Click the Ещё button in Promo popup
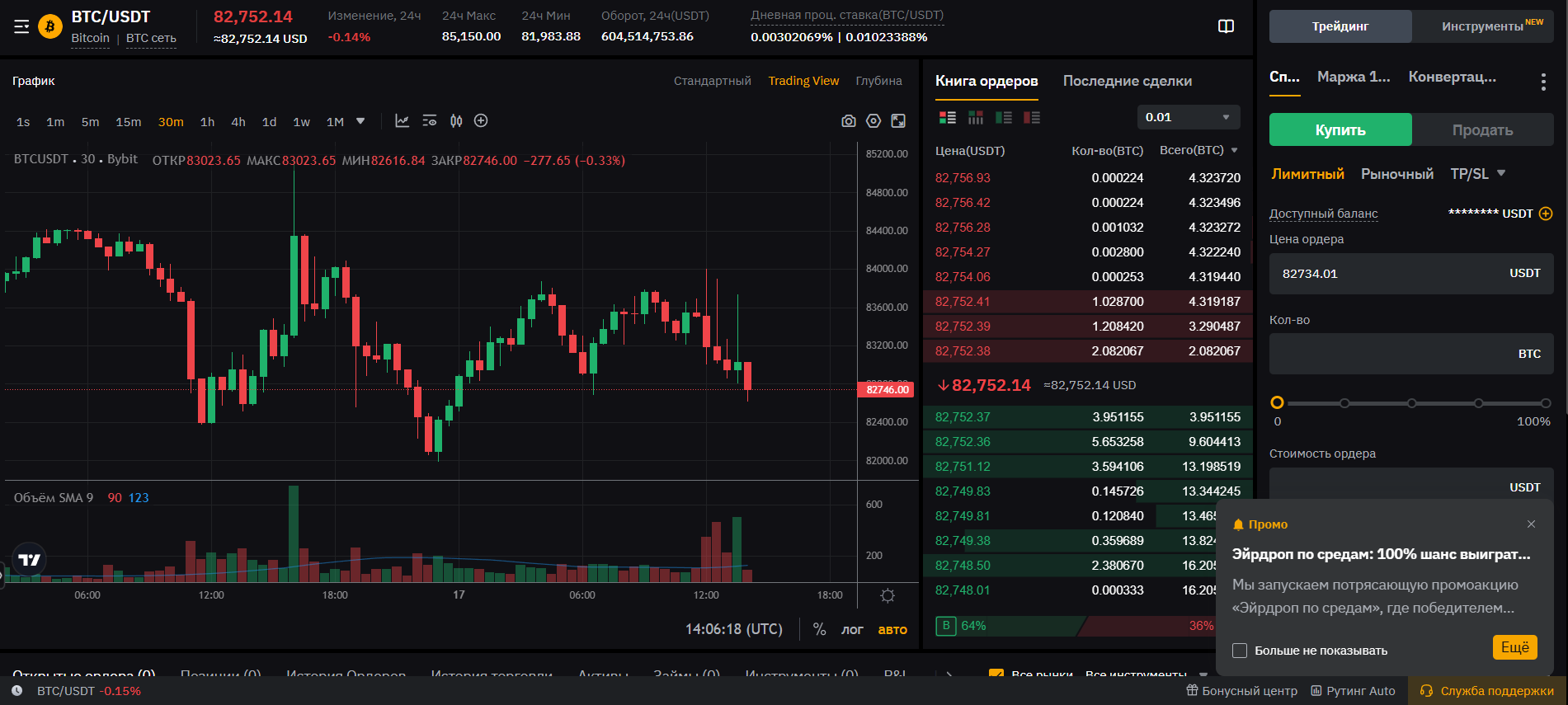This screenshot has width=1568, height=705. click(1514, 647)
